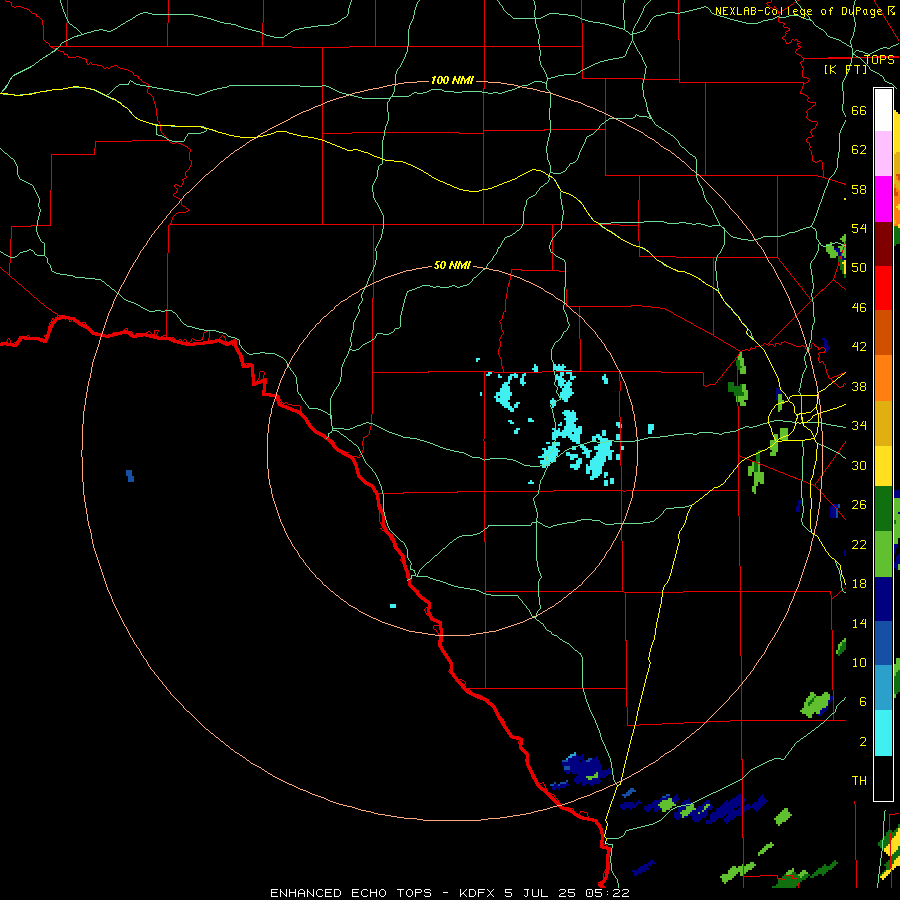Viewport: 900px width, 900px height.
Task: Click the 'NEXLAB-College of DuPage' credit text
Action: [x=798, y=11]
